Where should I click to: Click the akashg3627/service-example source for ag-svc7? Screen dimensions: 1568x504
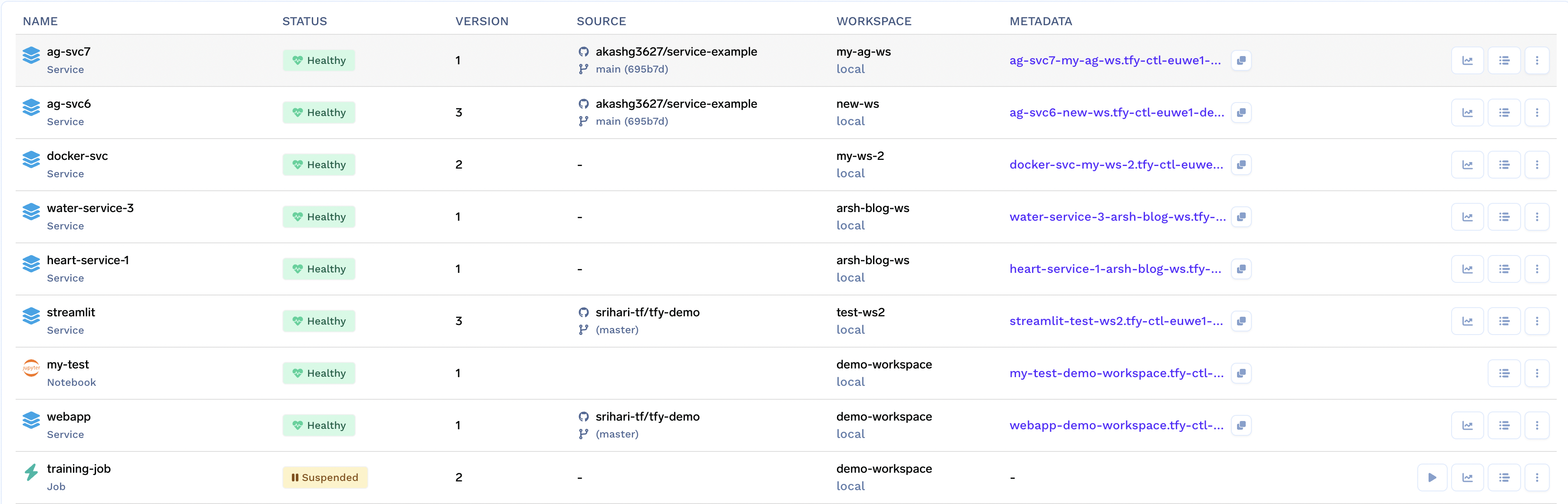(676, 52)
